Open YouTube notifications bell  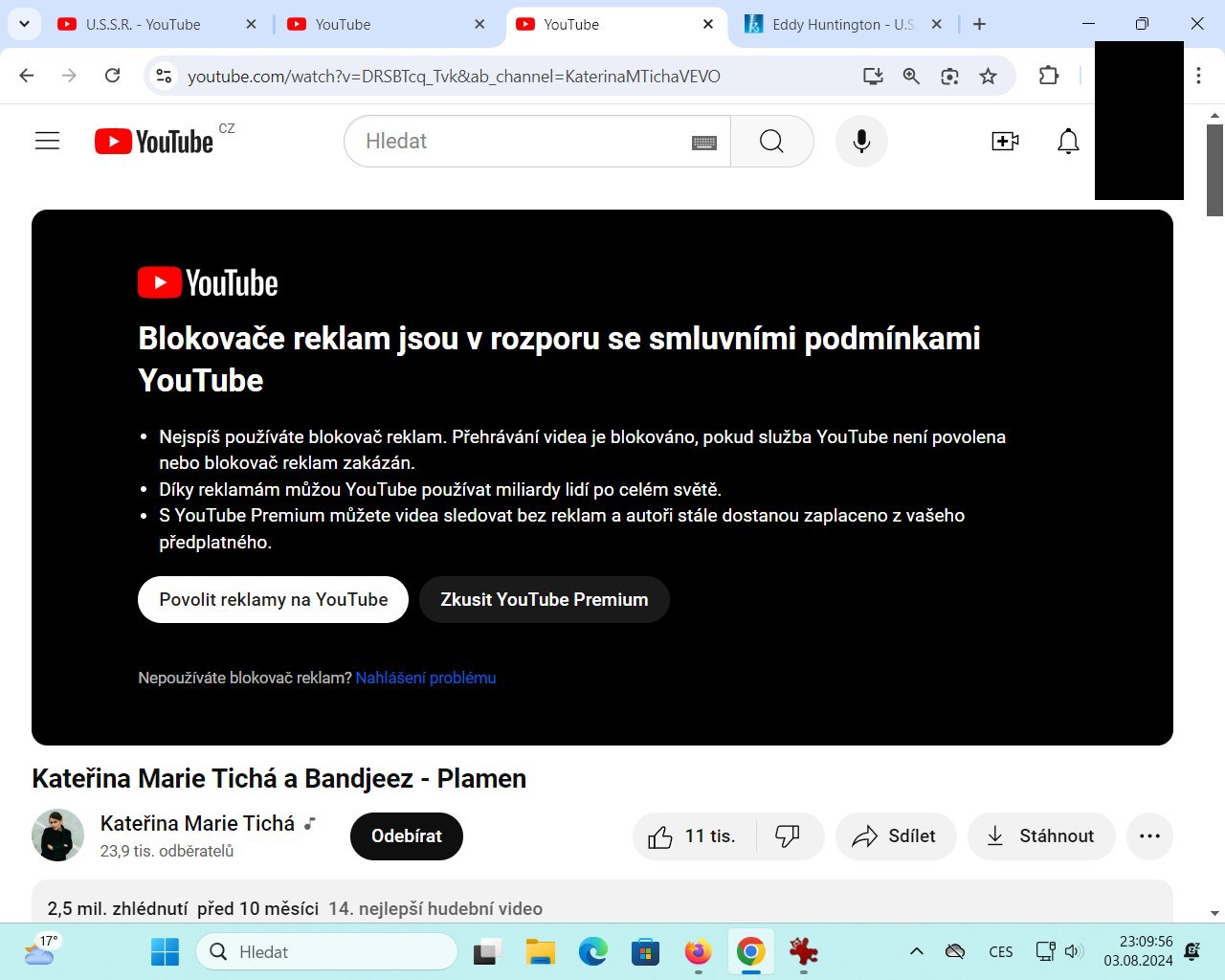pyautogui.click(x=1068, y=142)
